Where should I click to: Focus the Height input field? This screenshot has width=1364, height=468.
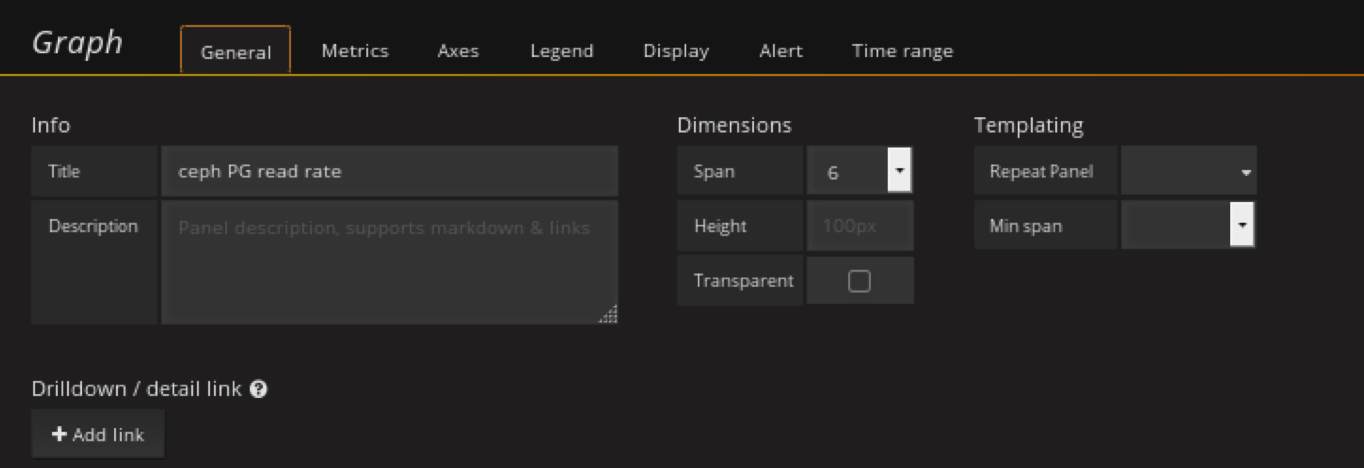[859, 226]
